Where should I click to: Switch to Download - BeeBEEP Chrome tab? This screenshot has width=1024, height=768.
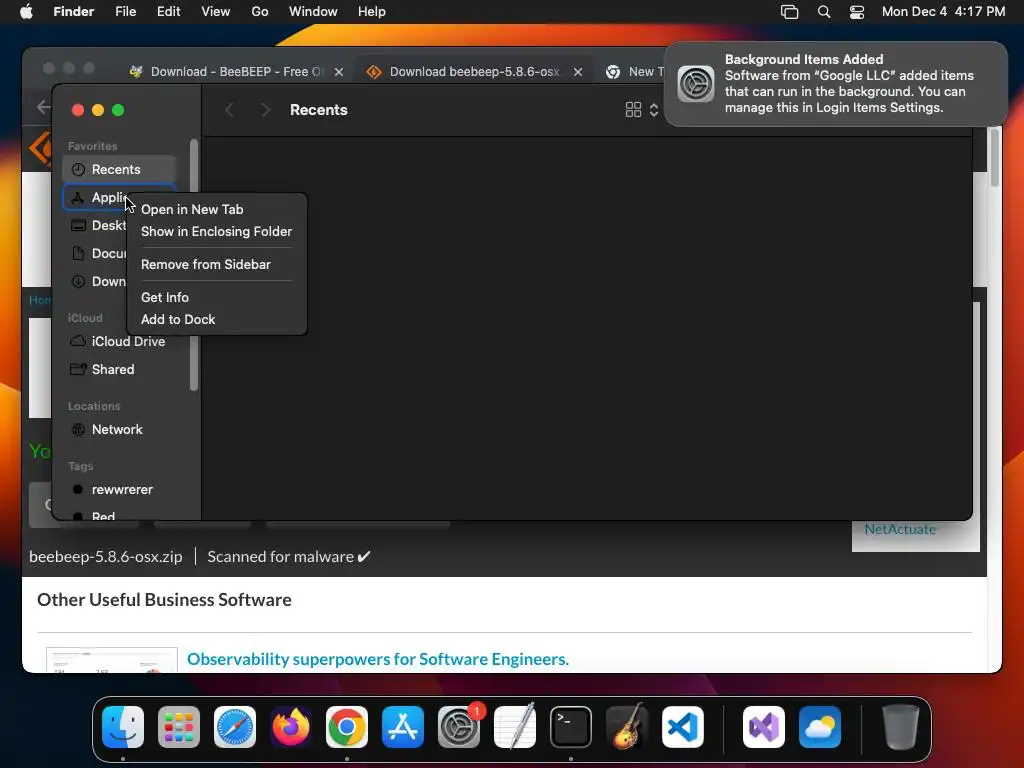[236, 72]
